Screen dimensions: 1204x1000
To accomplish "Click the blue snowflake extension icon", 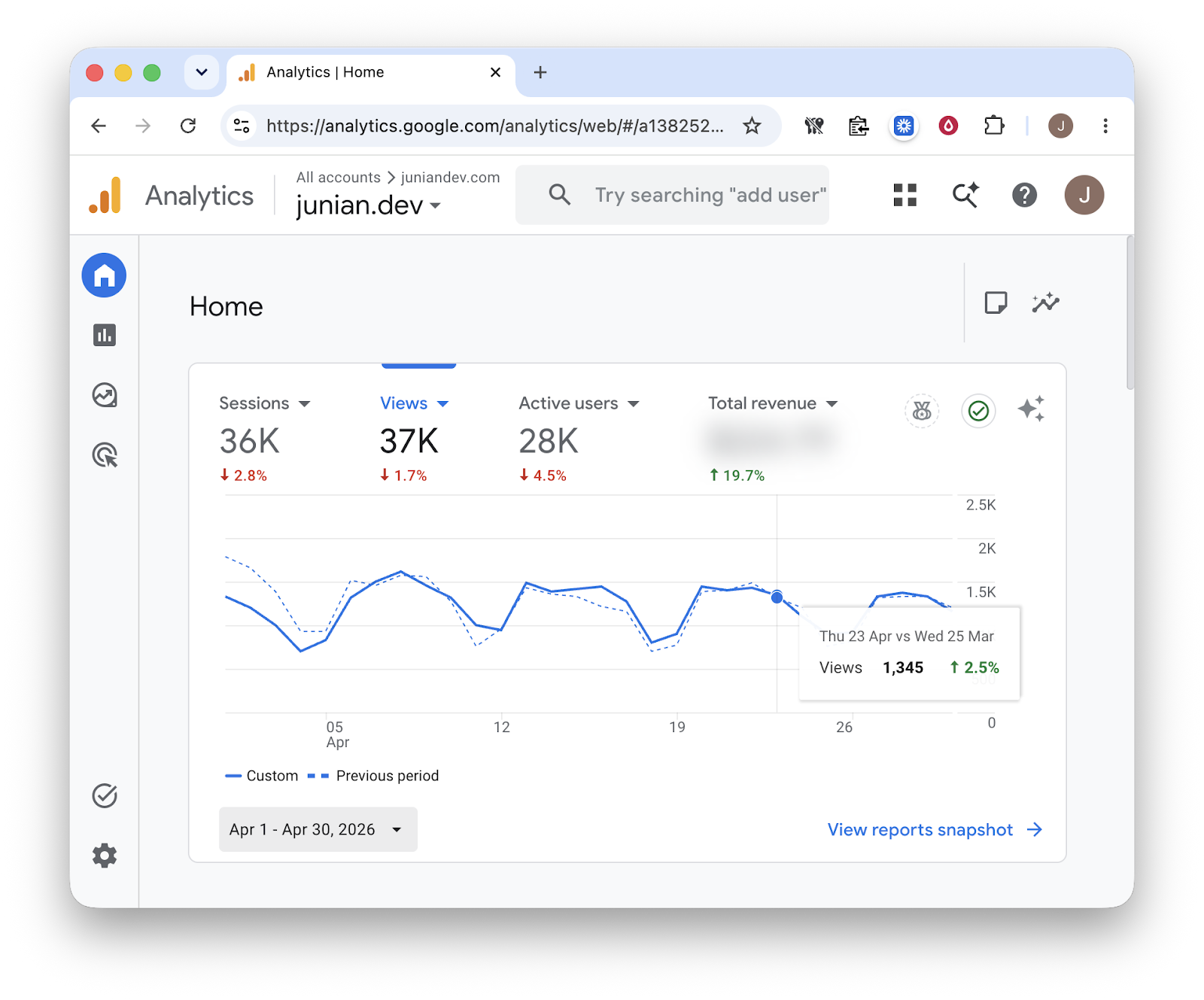I will point(904,126).
